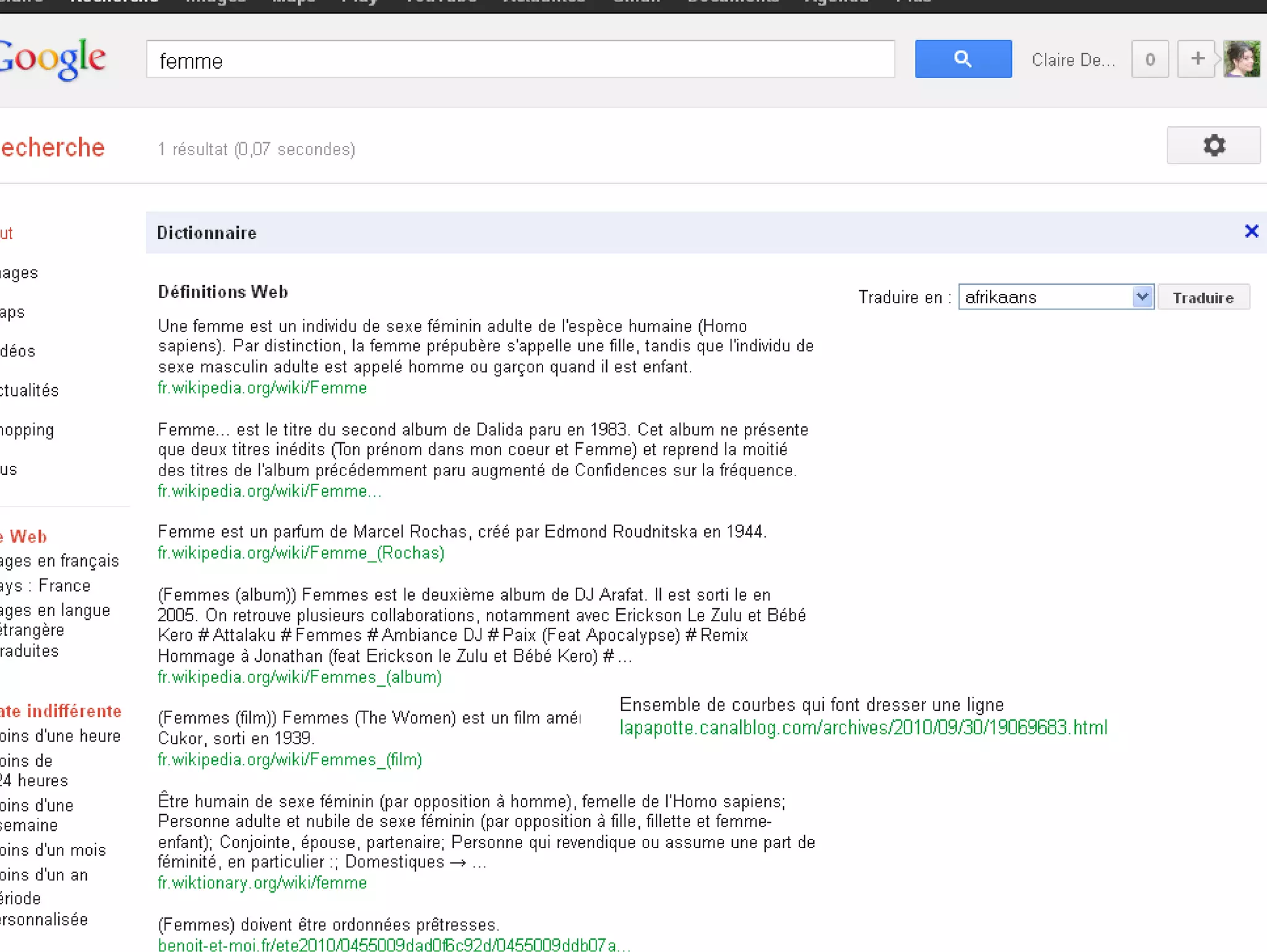Click the Dictionnaire header title
The image size is (1267, 952).
click(x=207, y=233)
